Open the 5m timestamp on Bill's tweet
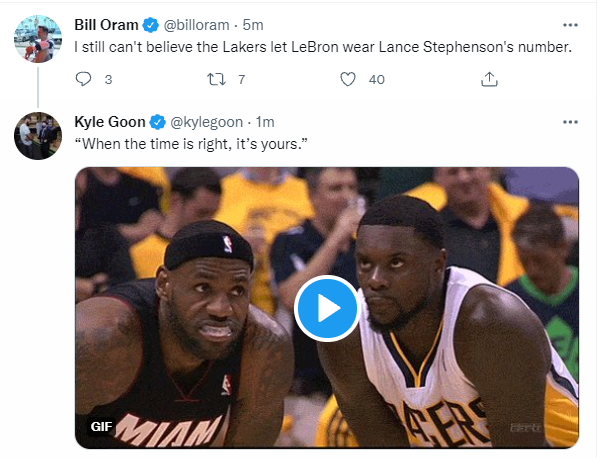The width and height of the screenshot is (599, 458). coord(253,25)
